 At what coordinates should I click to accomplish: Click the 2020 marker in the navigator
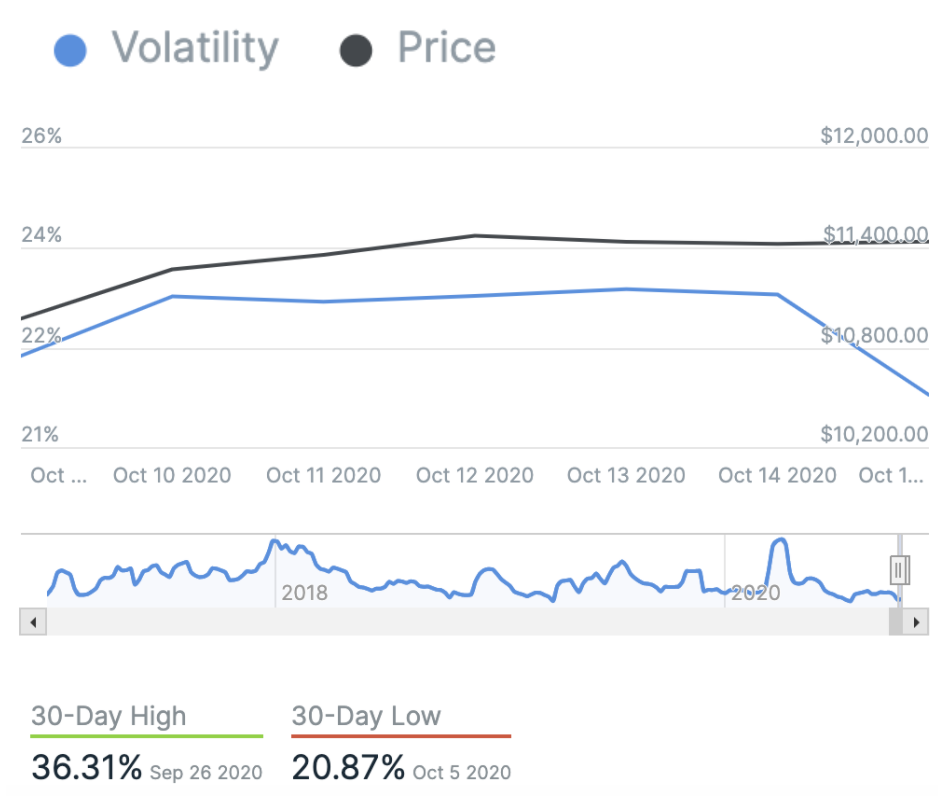pyautogui.click(x=755, y=593)
